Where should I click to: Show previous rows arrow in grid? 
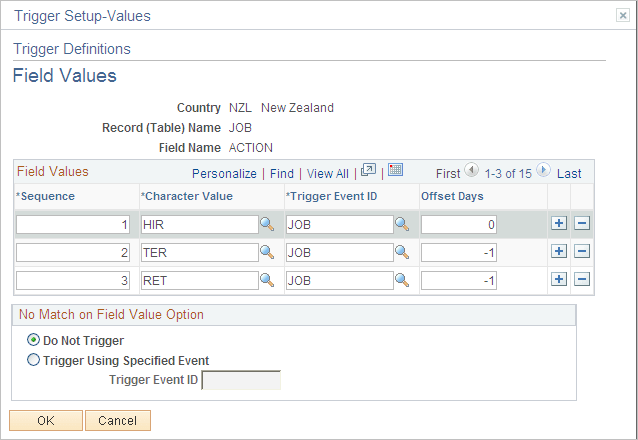tap(472, 170)
